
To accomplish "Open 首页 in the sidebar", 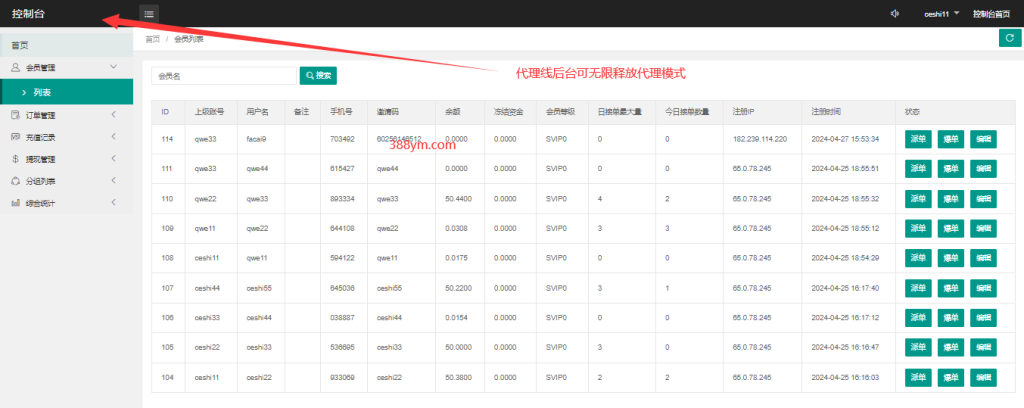I will [x=20, y=45].
